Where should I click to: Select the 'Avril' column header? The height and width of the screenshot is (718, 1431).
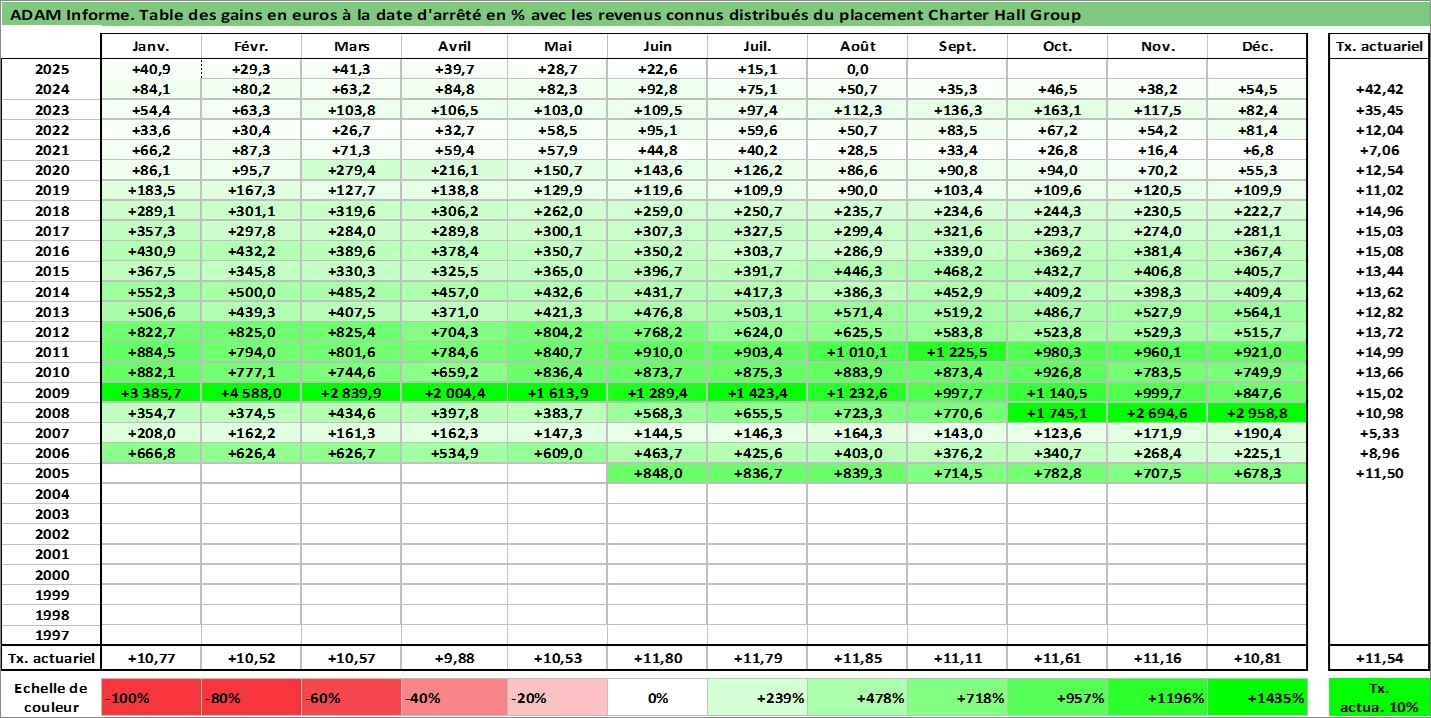click(454, 47)
